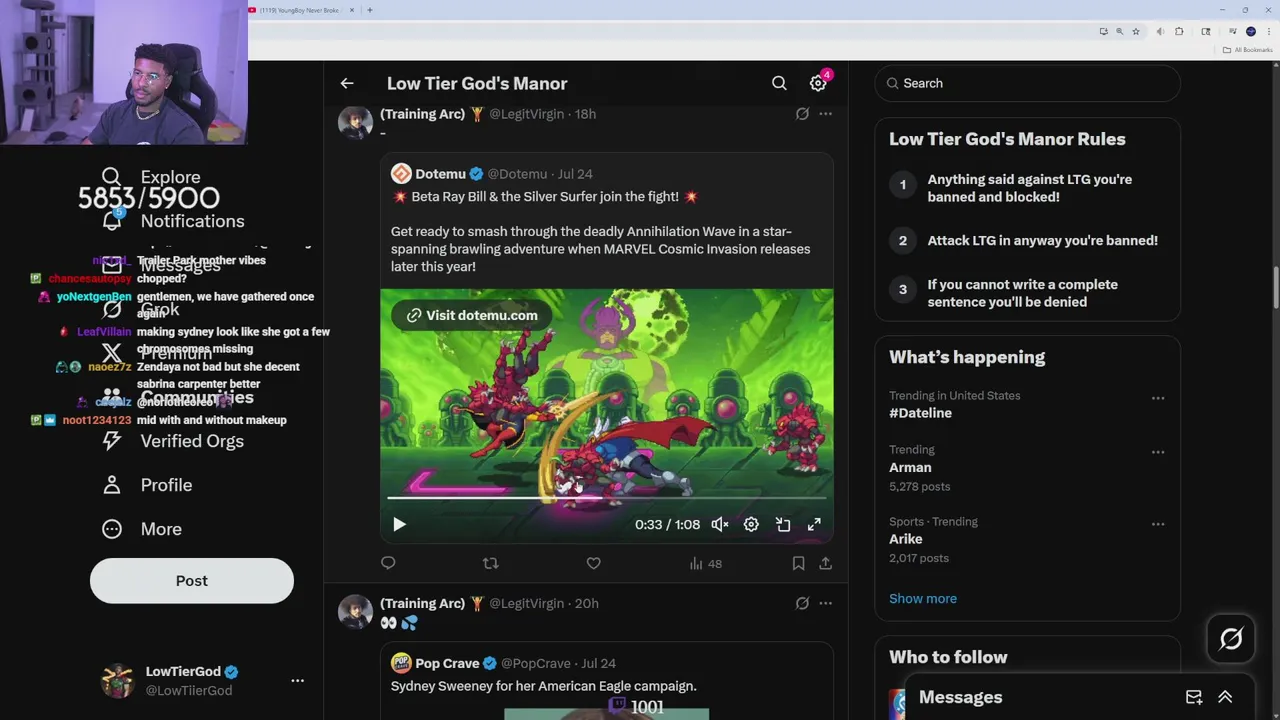Open #Dateline trending topic

coord(920,413)
